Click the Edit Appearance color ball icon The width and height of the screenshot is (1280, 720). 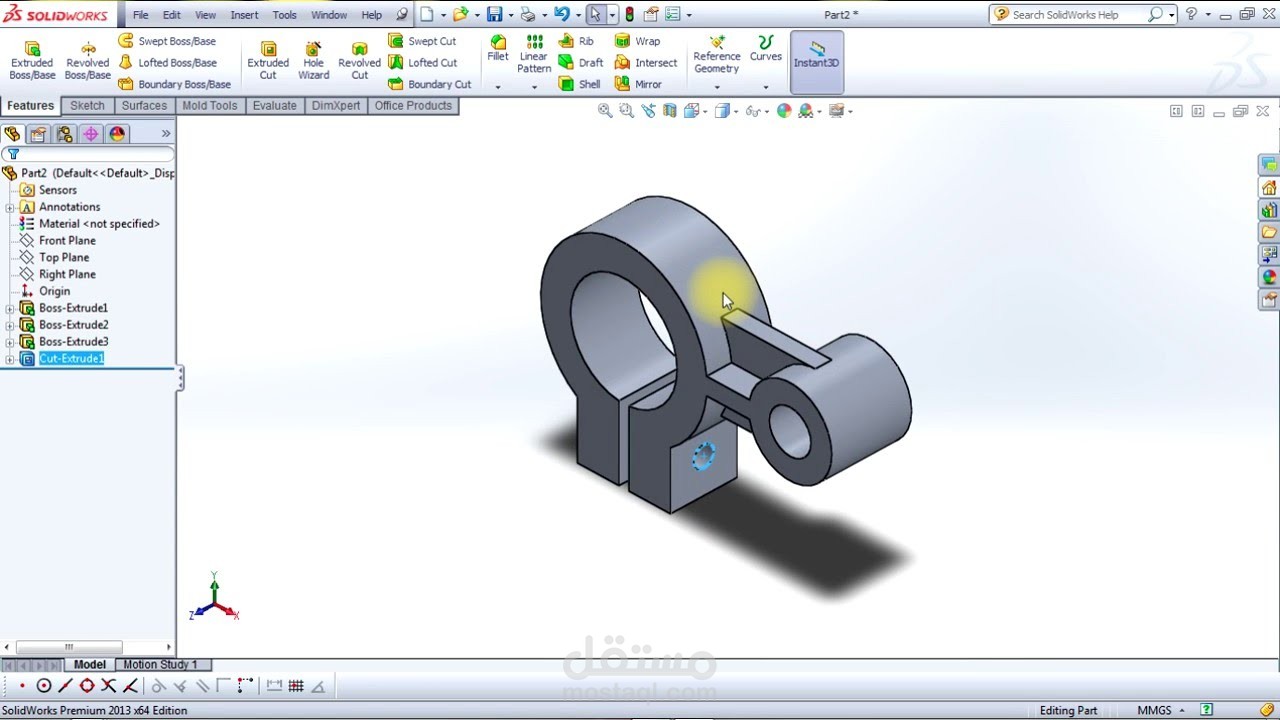(784, 111)
